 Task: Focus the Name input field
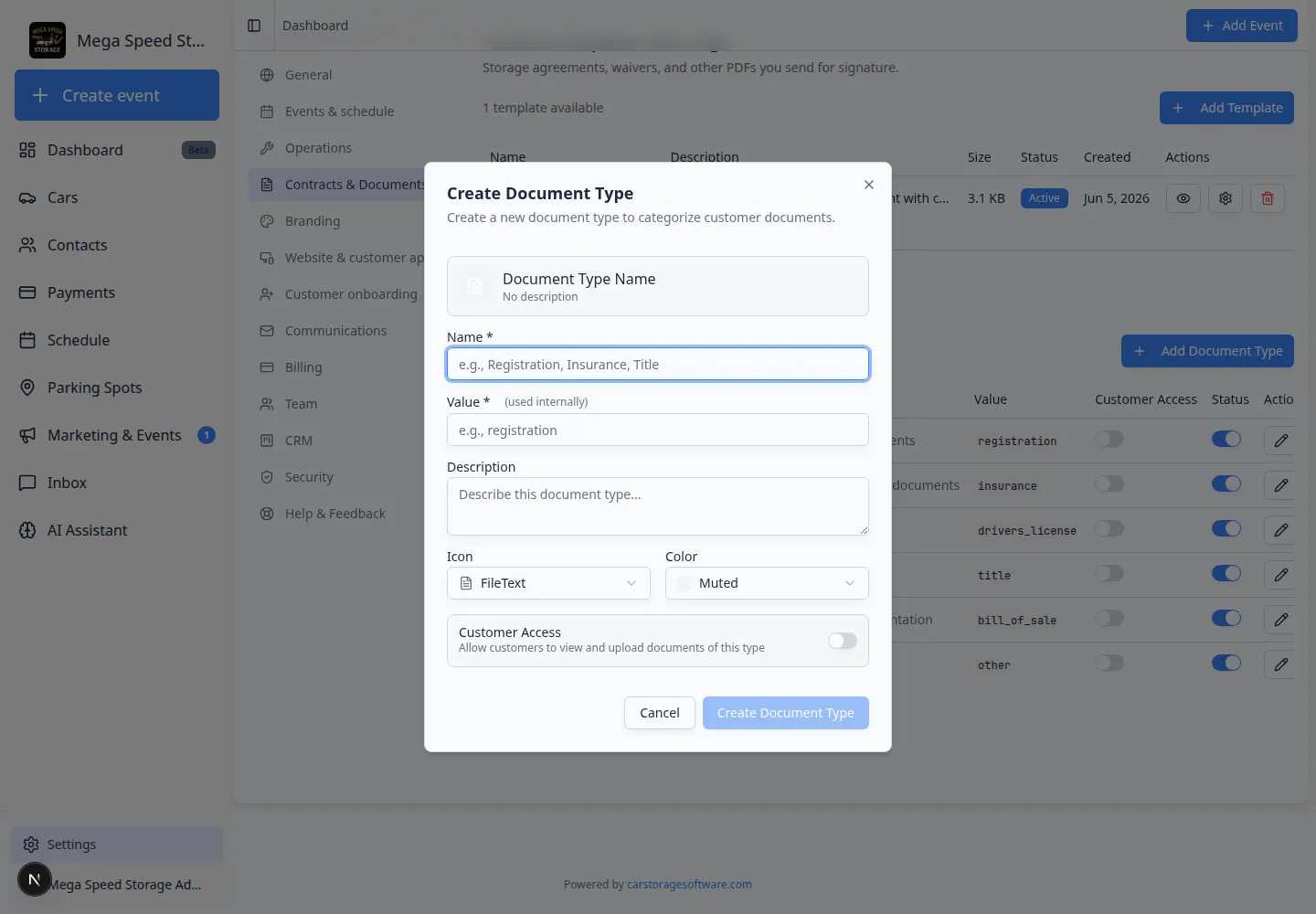pyautogui.click(x=658, y=365)
